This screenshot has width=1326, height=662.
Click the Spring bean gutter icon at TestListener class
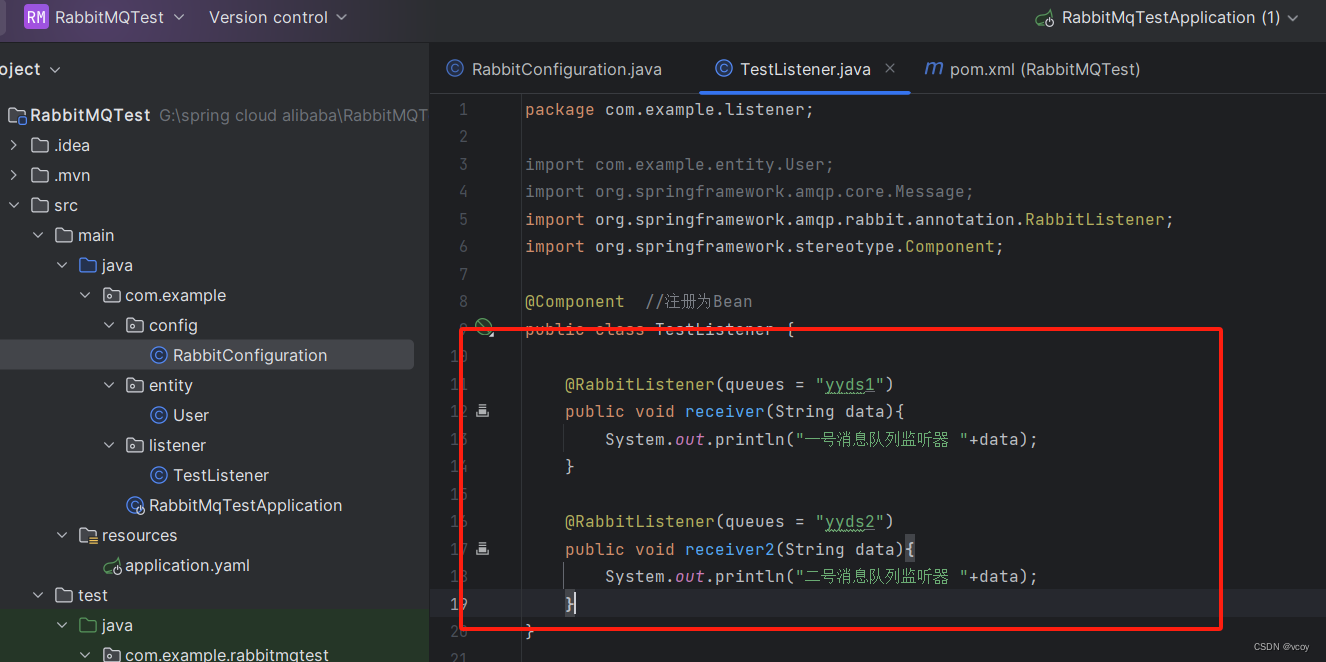pos(484,327)
